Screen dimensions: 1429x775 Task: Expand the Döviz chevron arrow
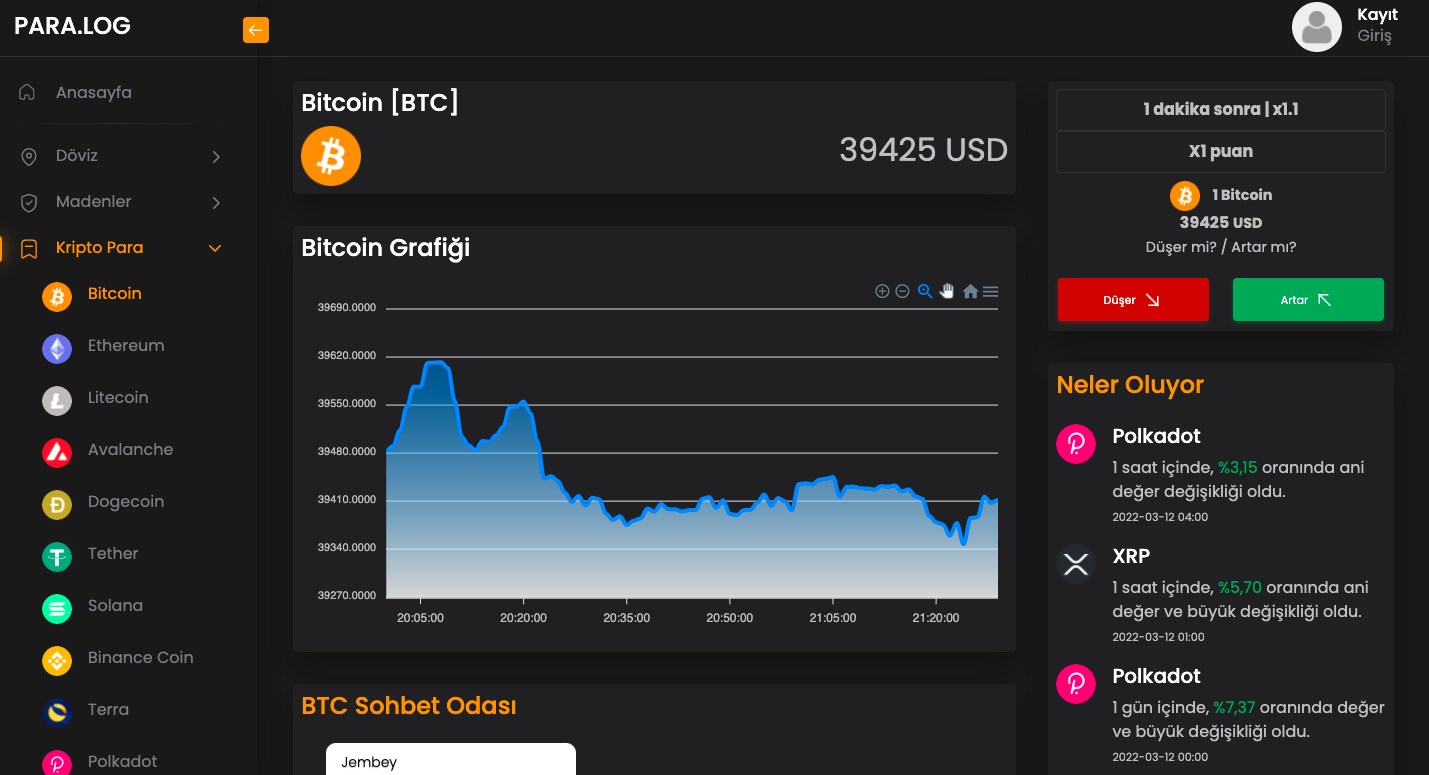(216, 157)
